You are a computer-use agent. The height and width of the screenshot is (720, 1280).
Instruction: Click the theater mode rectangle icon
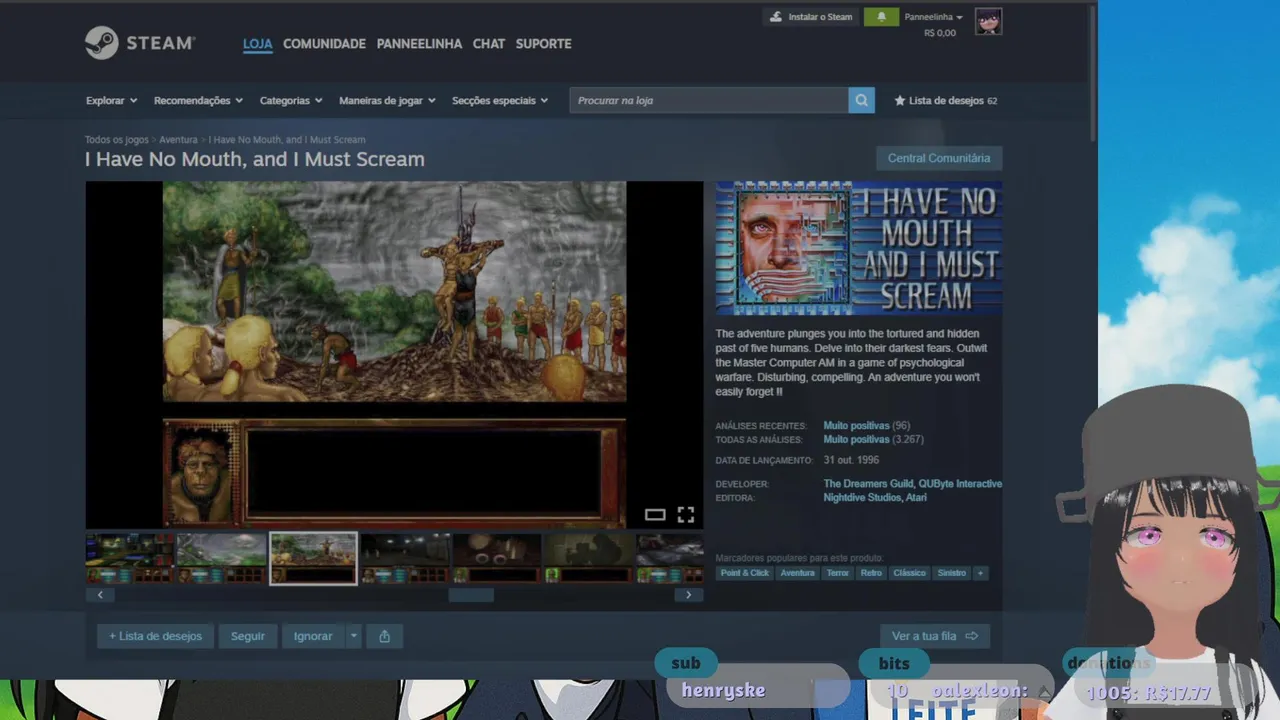click(x=655, y=515)
